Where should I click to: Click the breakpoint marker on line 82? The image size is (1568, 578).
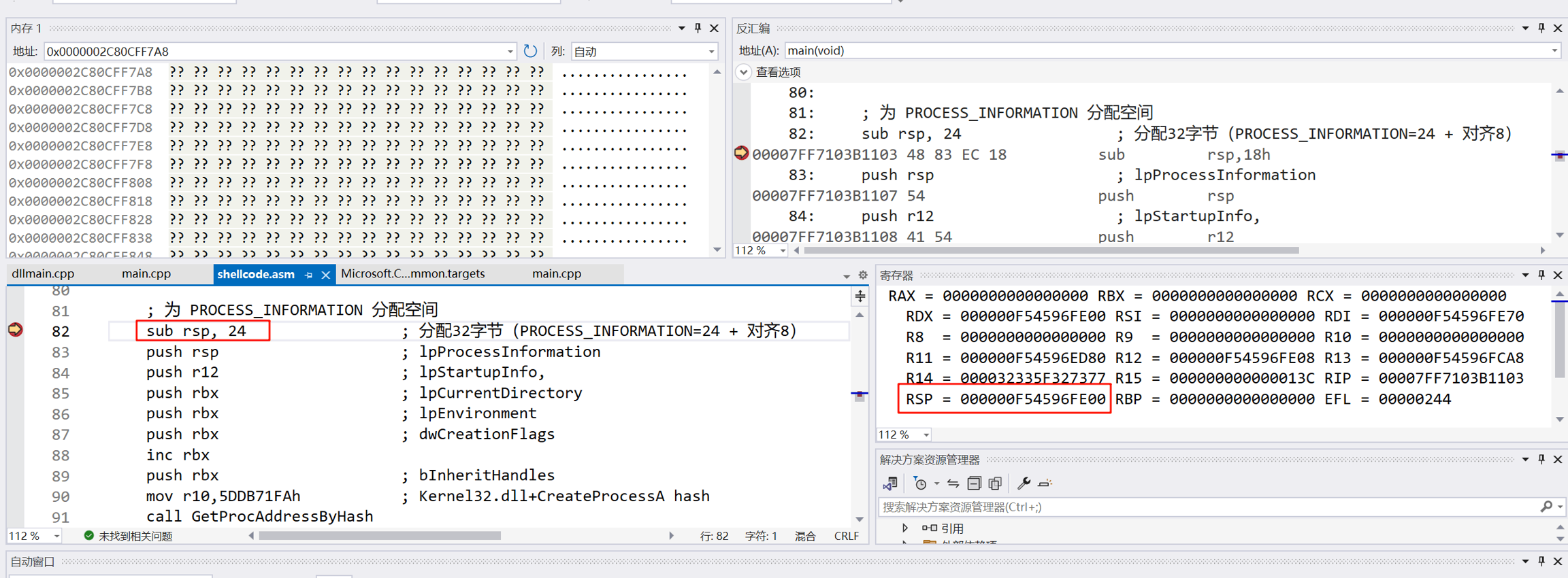(x=15, y=330)
